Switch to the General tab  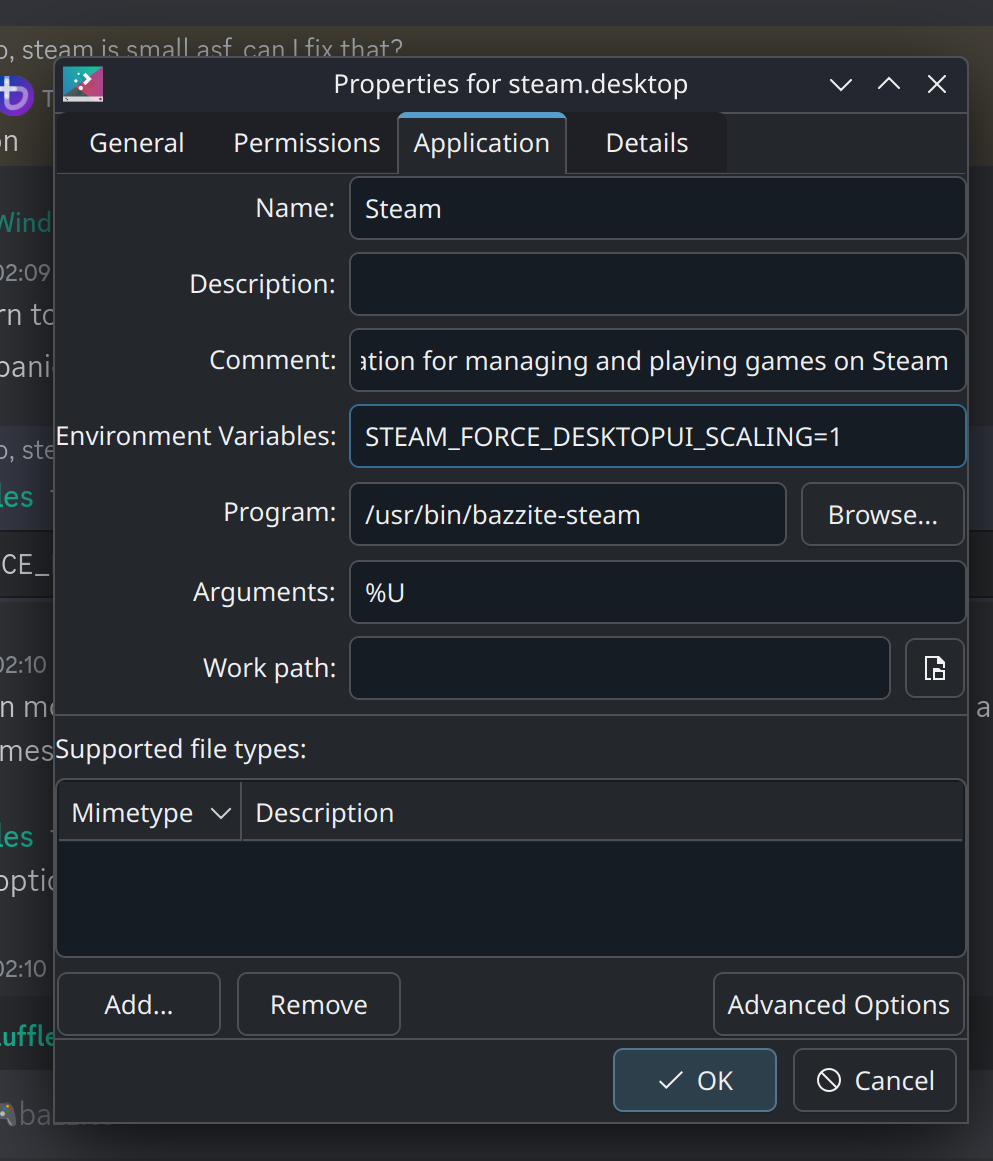tap(136, 143)
